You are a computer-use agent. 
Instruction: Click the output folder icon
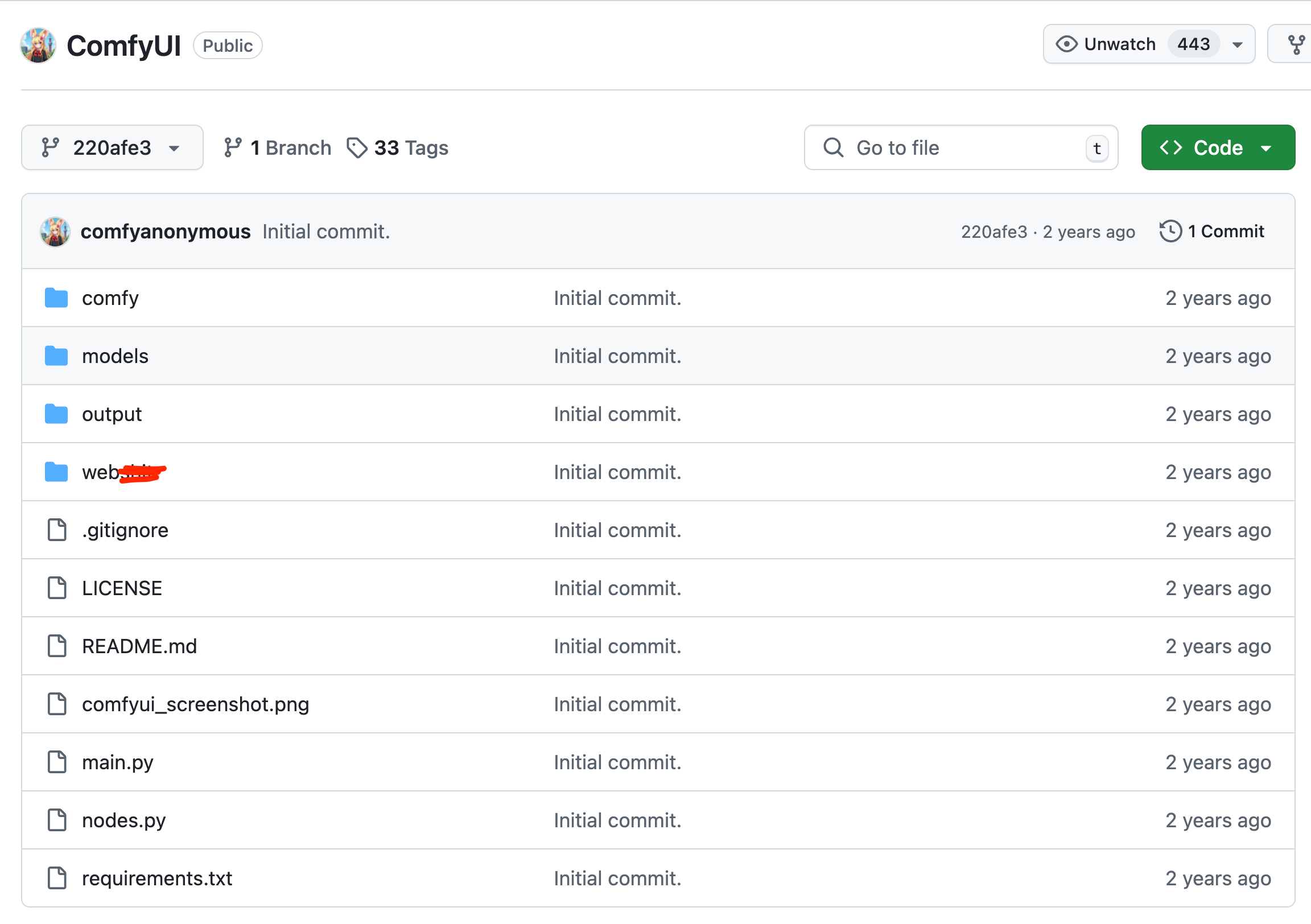point(56,414)
